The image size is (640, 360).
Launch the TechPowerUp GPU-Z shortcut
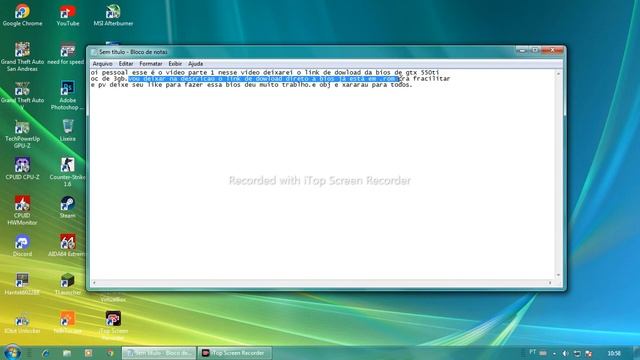click(x=22, y=134)
